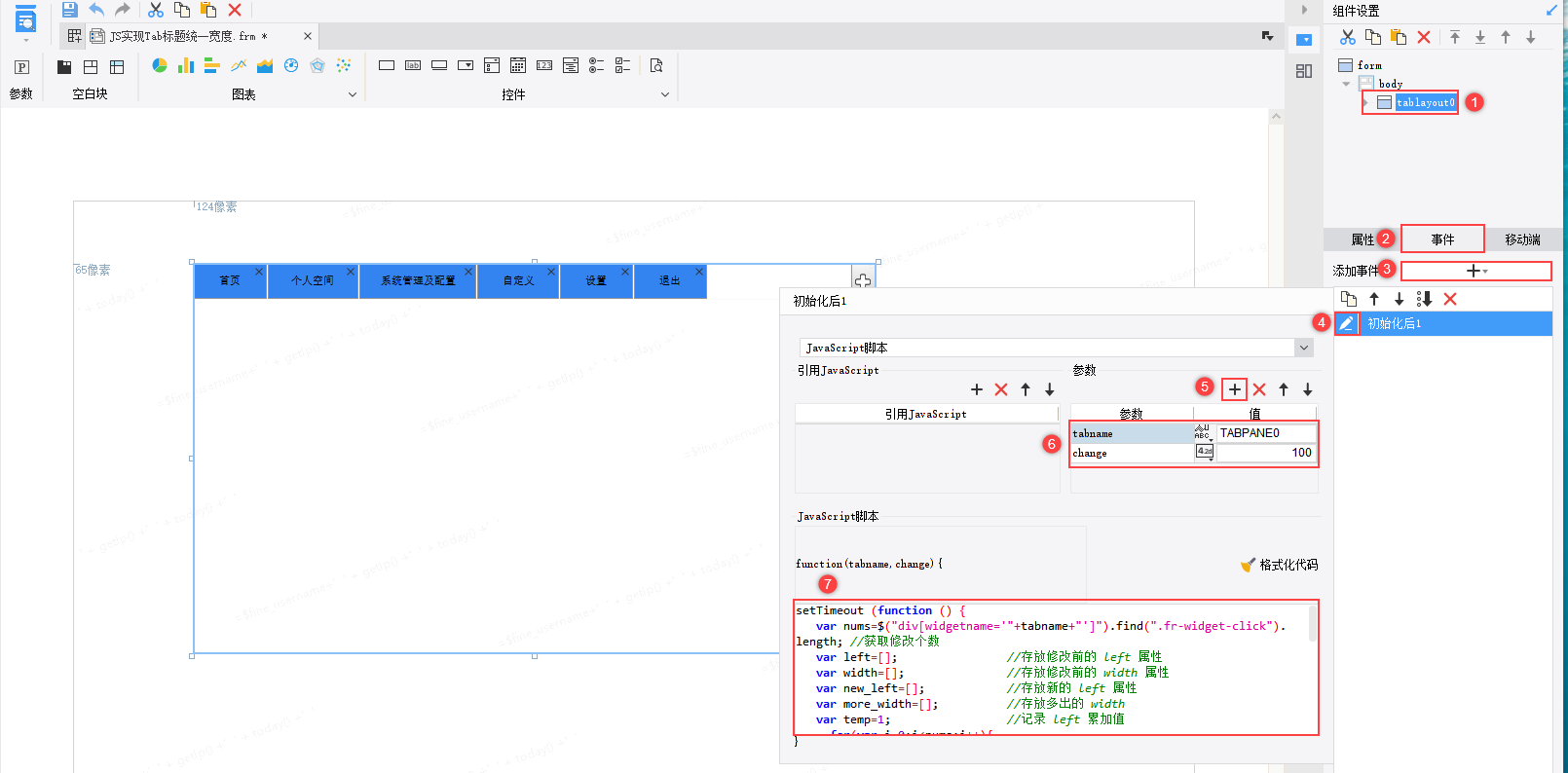
Task: Click the Cut scissors in the top toolbar
Action: point(156,10)
